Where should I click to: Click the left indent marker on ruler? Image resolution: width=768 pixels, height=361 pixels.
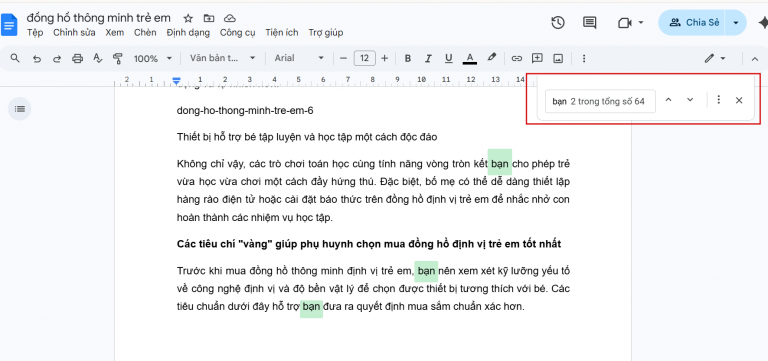[177, 80]
